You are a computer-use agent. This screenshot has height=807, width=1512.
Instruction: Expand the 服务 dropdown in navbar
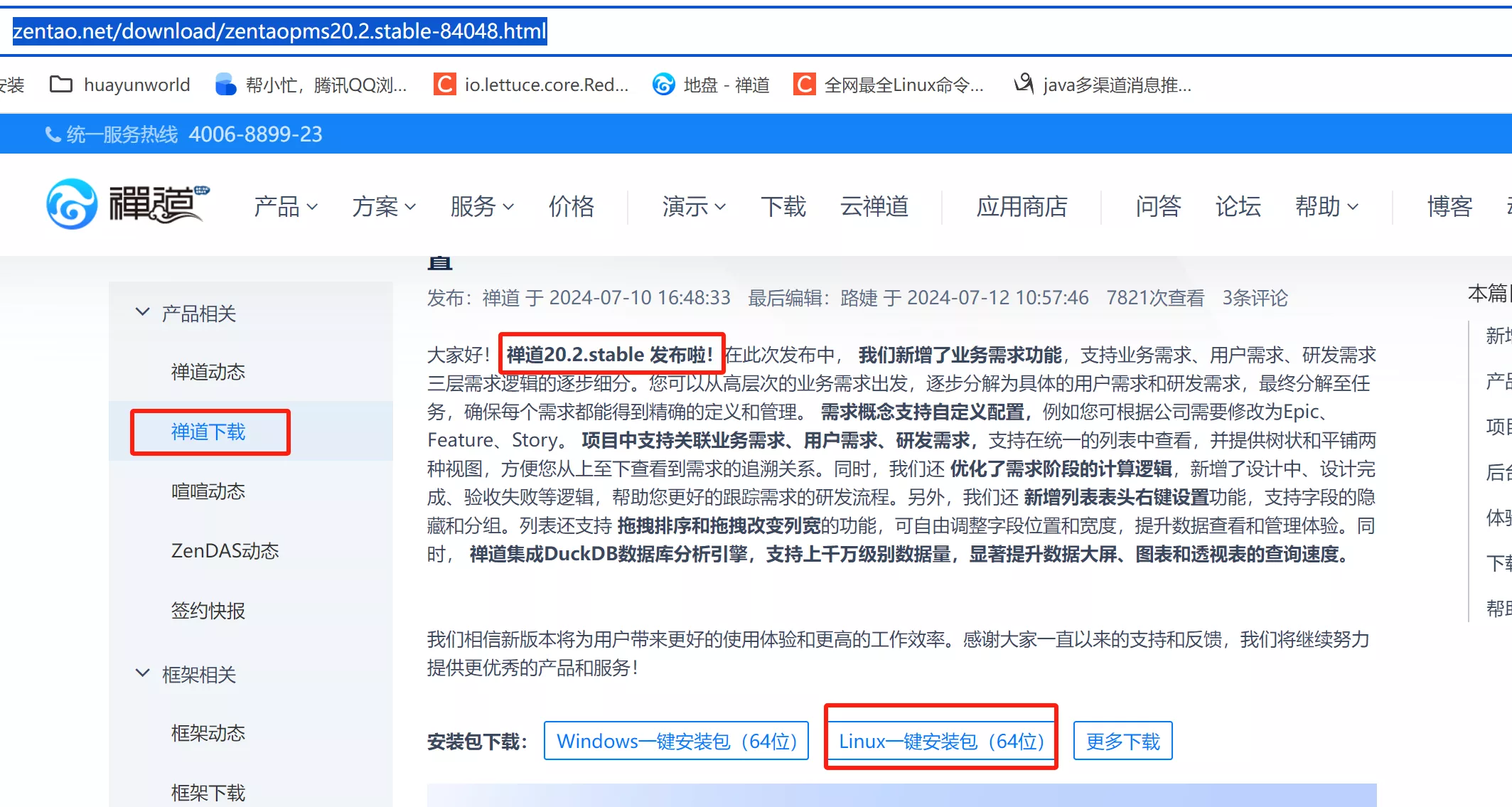[x=482, y=206]
